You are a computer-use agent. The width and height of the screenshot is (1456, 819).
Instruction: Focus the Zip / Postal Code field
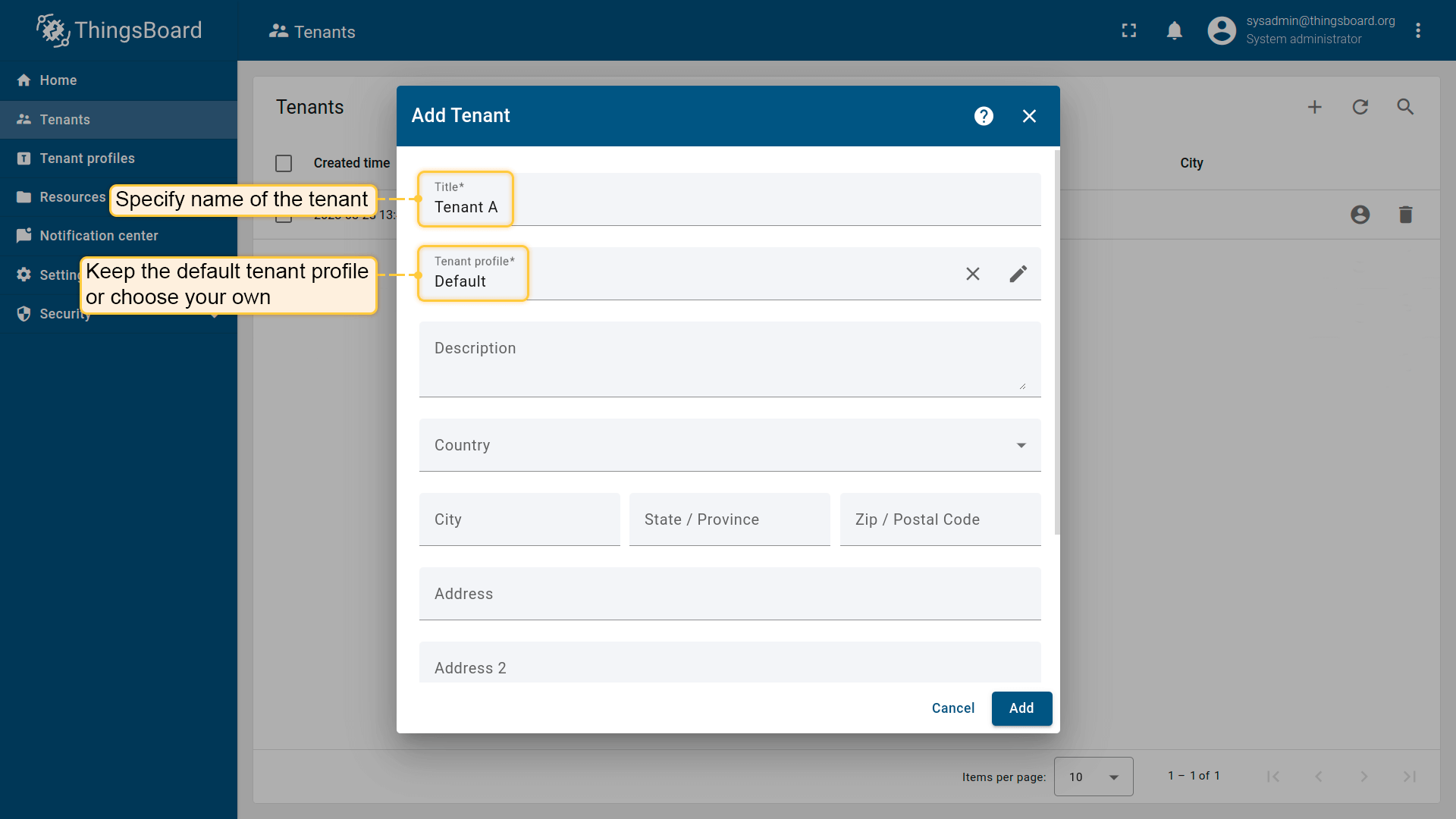(940, 519)
